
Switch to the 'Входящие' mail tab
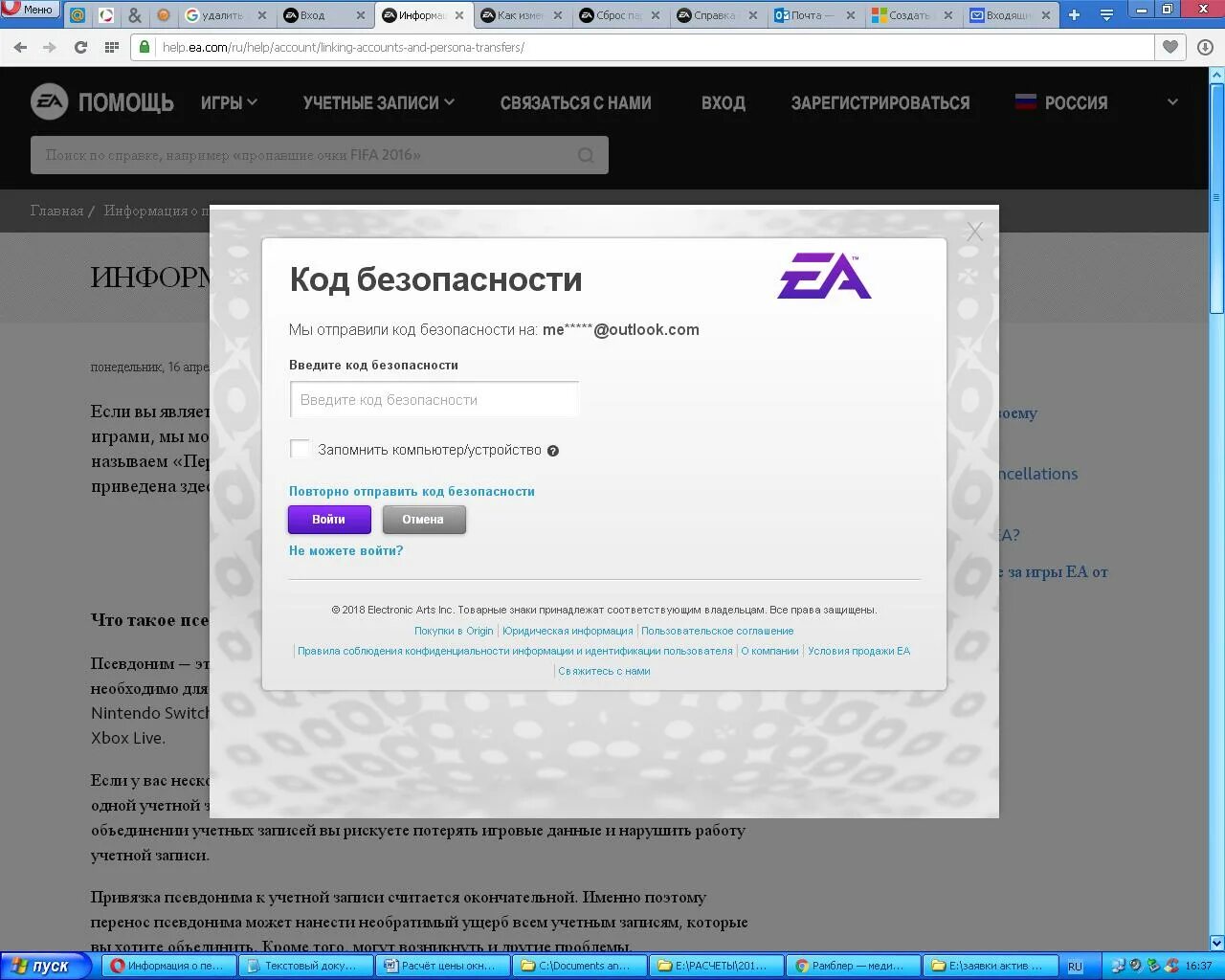(x=1012, y=15)
